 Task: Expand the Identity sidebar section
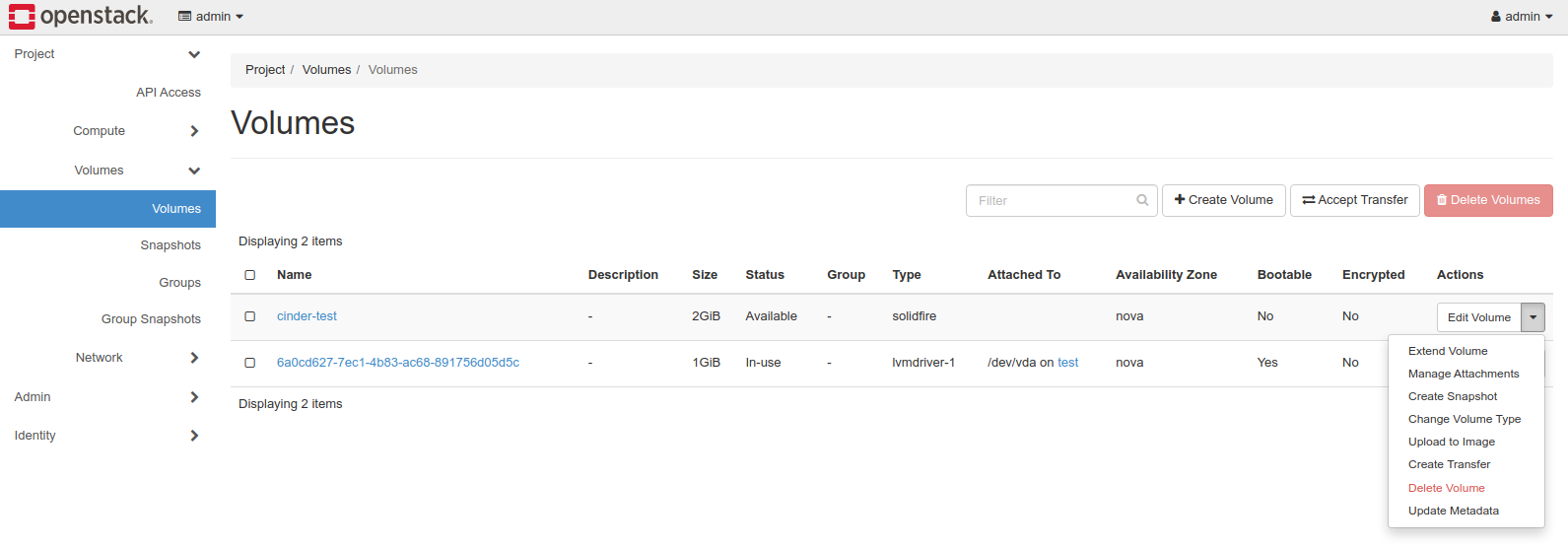tap(107, 436)
